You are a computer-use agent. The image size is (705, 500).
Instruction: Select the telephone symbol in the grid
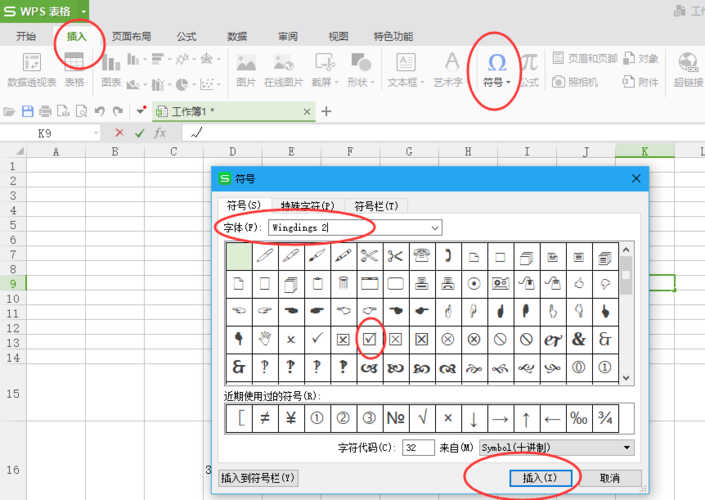(x=422, y=256)
